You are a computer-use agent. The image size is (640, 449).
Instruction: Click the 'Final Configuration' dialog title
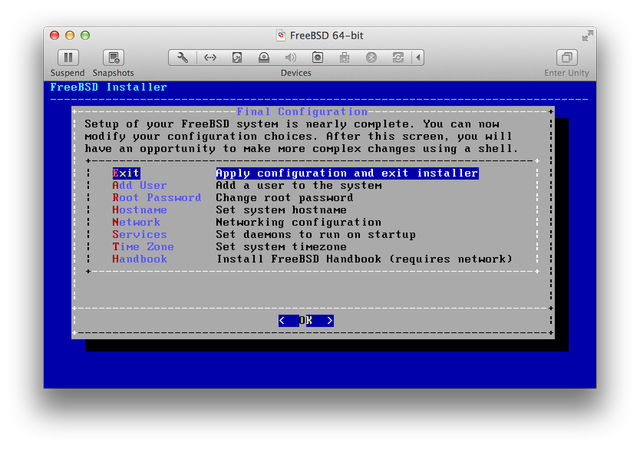(x=302, y=111)
